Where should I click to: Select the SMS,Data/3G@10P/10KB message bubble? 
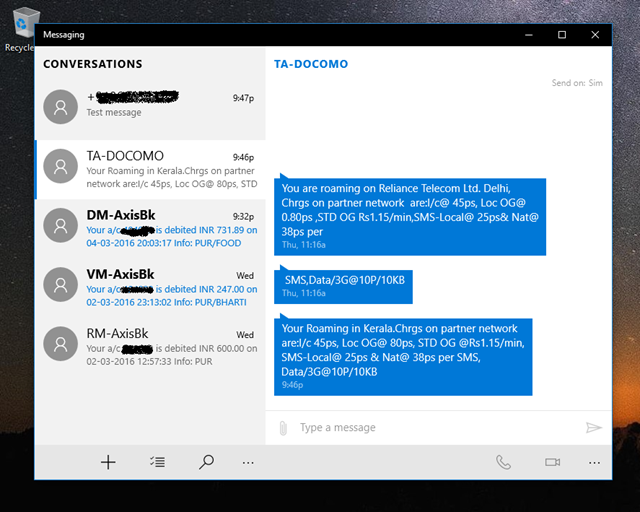[343, 286]
